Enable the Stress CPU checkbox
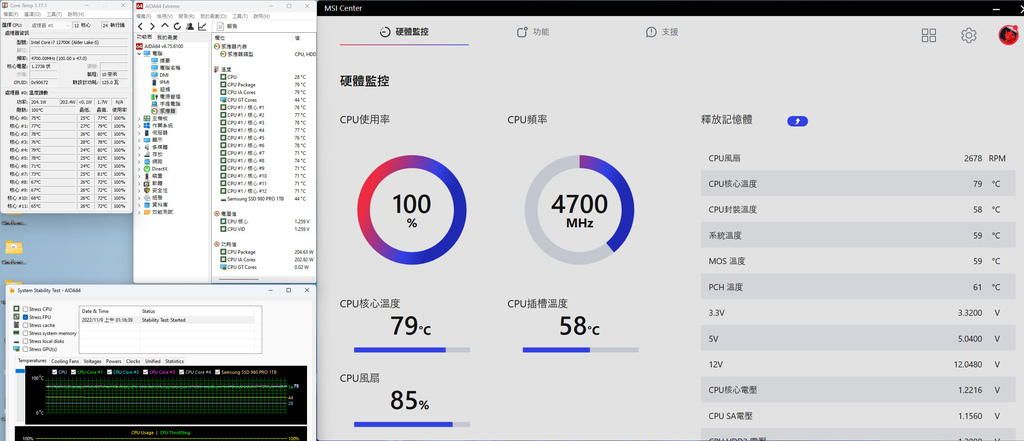This screenshot has height=441, width=1024. [25, 309]
